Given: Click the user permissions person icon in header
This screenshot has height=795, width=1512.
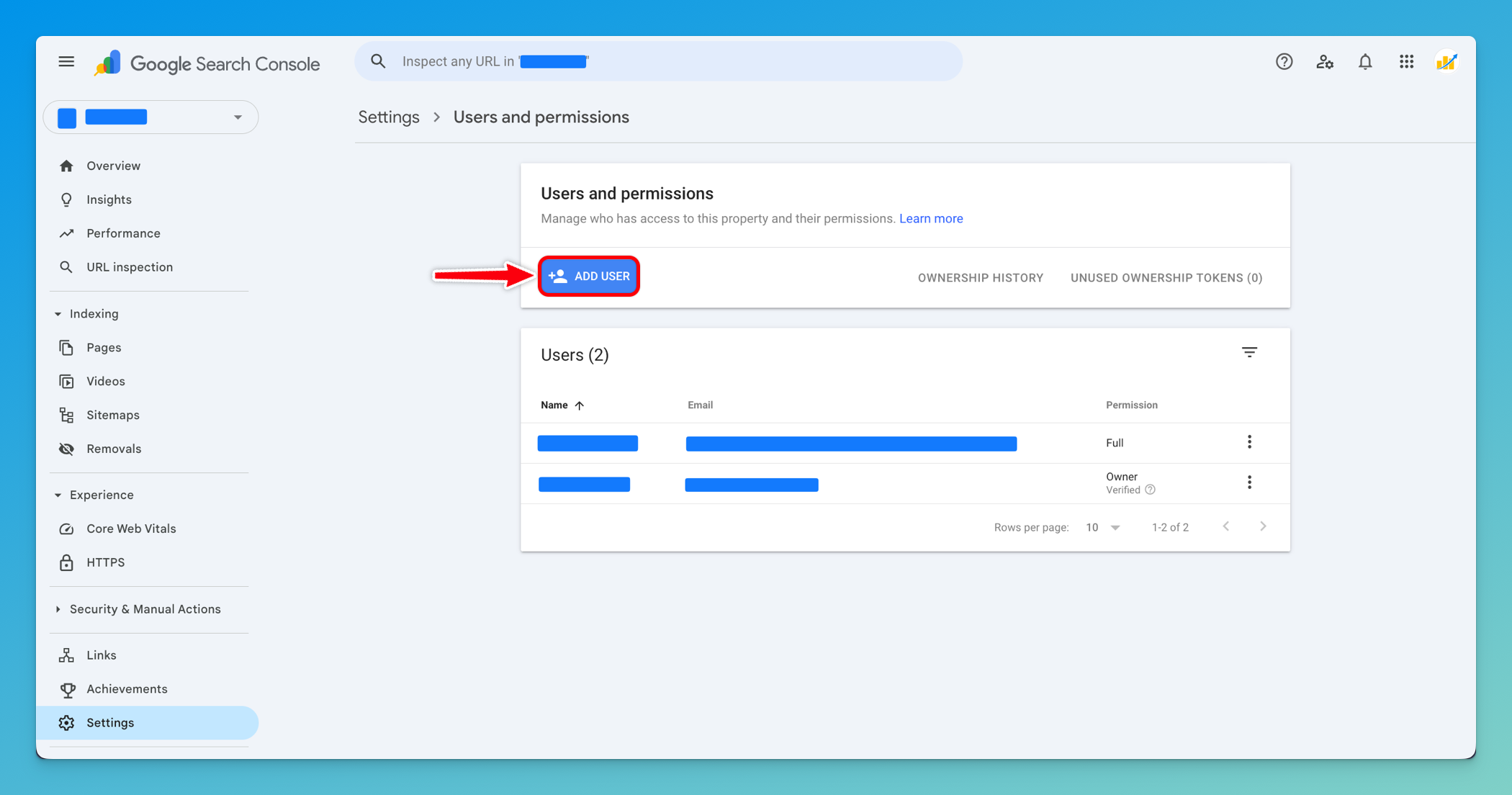Looking at the screenshot, I should (x=1325, y=62).
